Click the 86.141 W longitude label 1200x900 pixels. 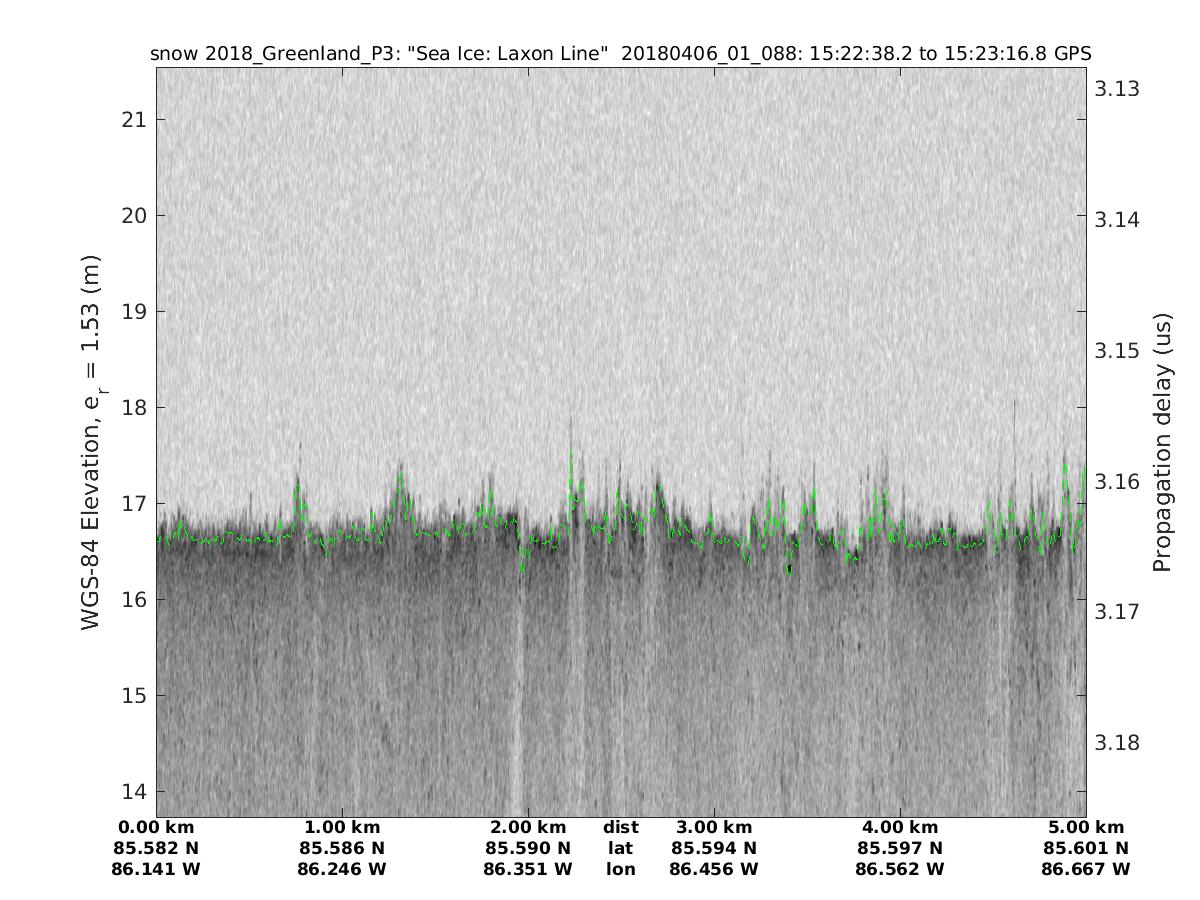point(156,870)
